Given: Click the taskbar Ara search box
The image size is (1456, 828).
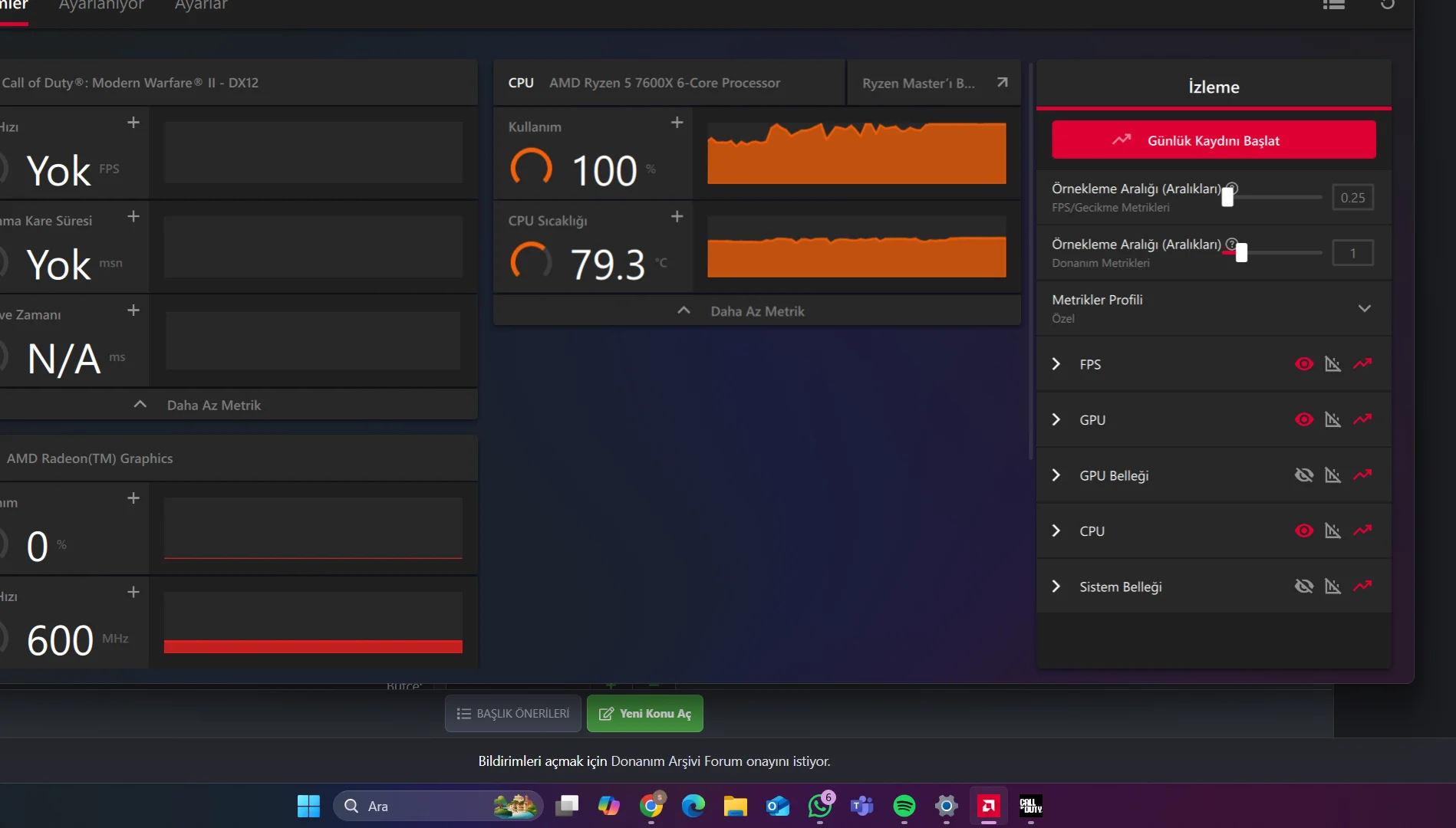Looking at the screenshot, I should pos(438,806).
